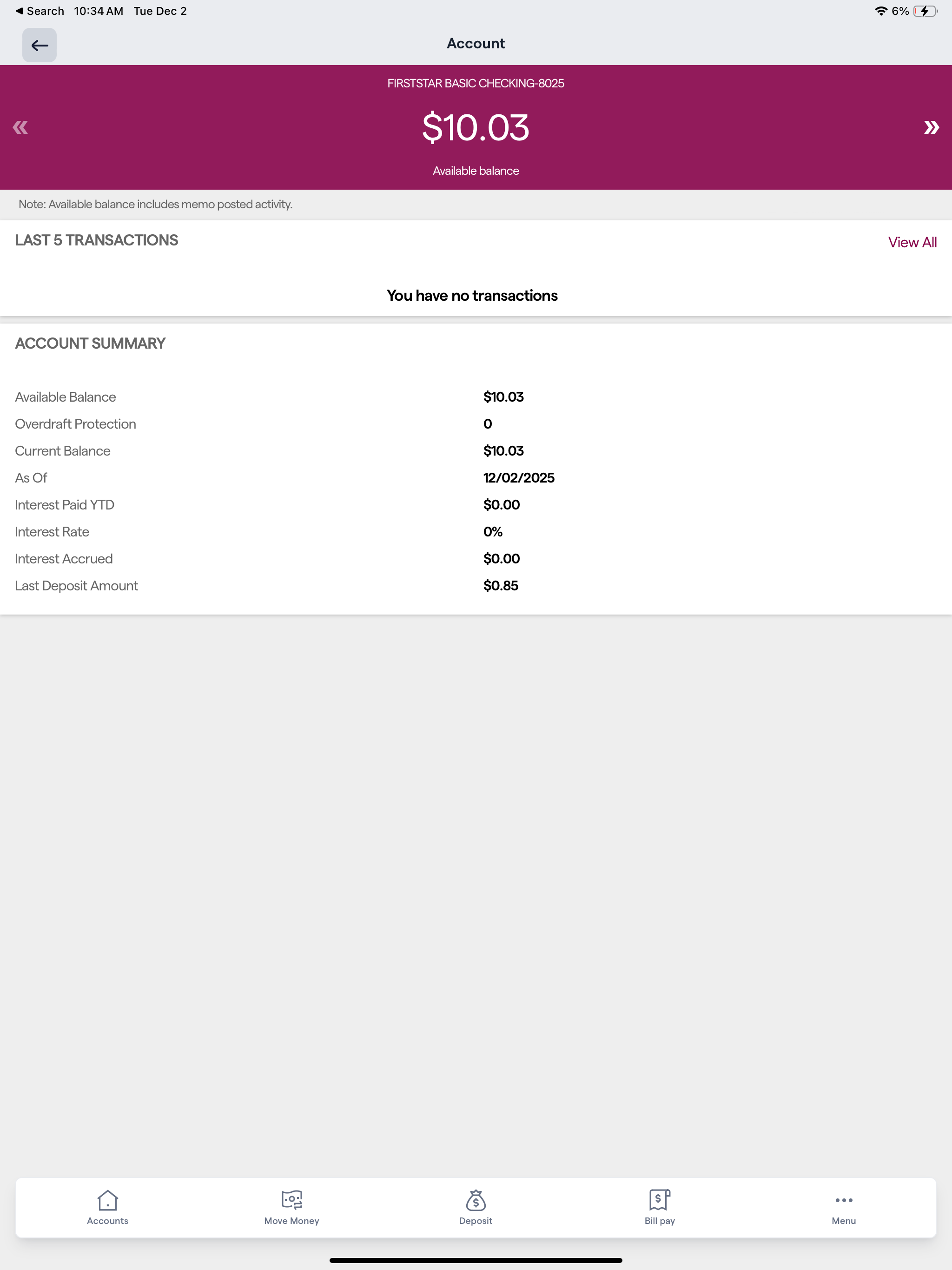This screenshot has height=1270, width=952.
Task: Tap the back arrow button
Action: click(x=39, y=45)
